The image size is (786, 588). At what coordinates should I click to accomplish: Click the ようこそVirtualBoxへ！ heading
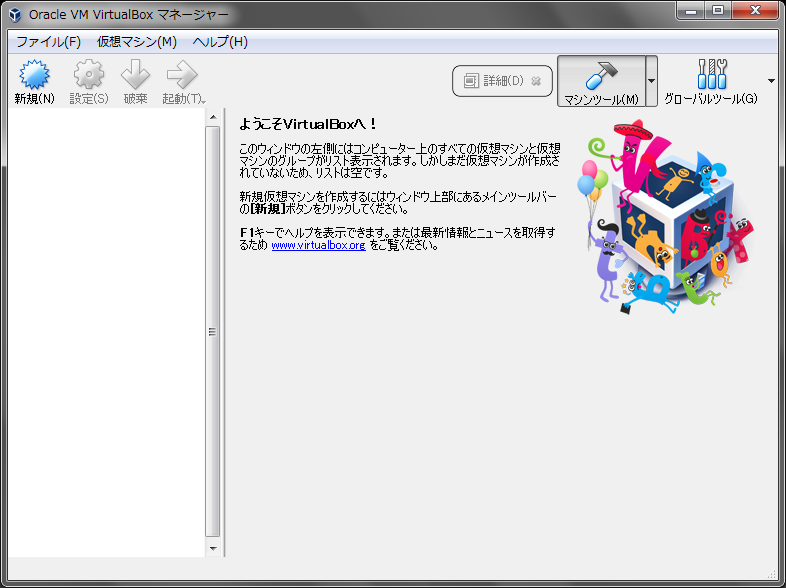tap(308, 124)
